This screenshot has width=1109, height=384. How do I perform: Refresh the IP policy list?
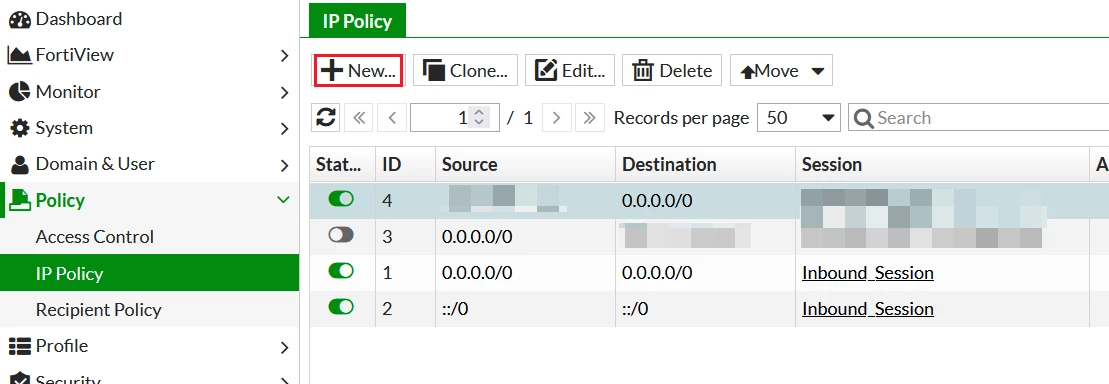325,117
